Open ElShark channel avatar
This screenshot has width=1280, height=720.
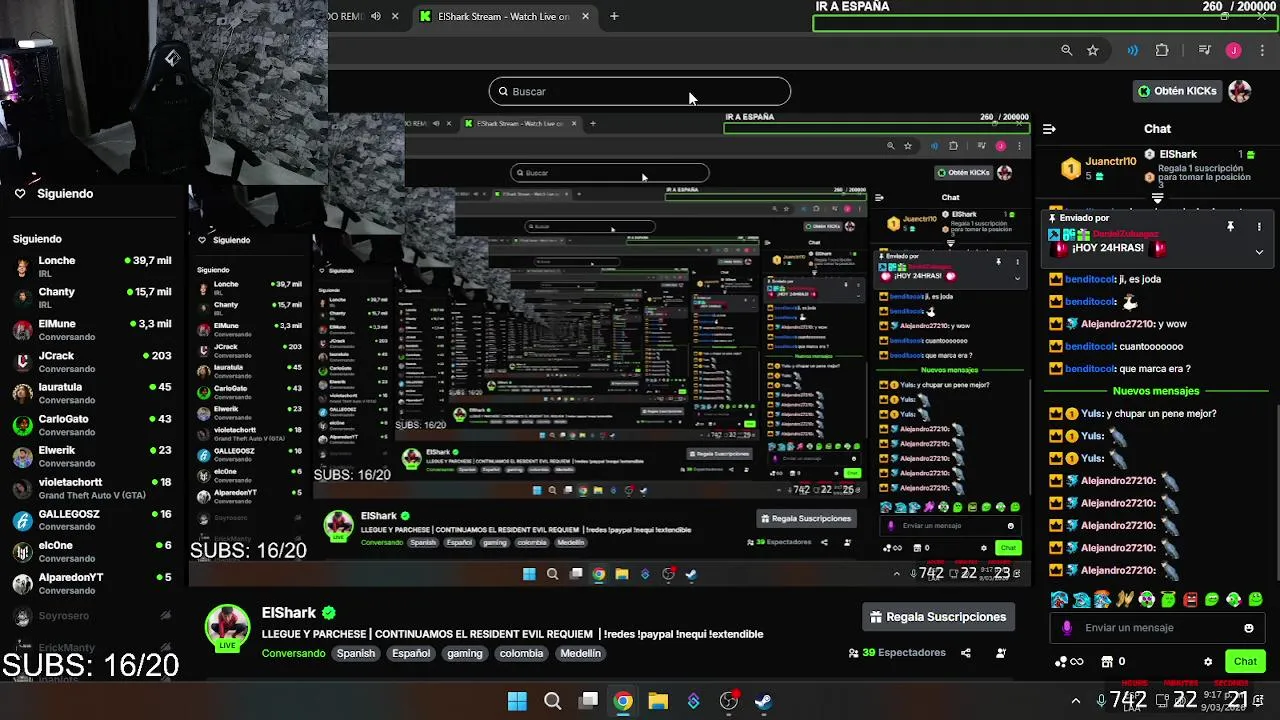point(227,626)
